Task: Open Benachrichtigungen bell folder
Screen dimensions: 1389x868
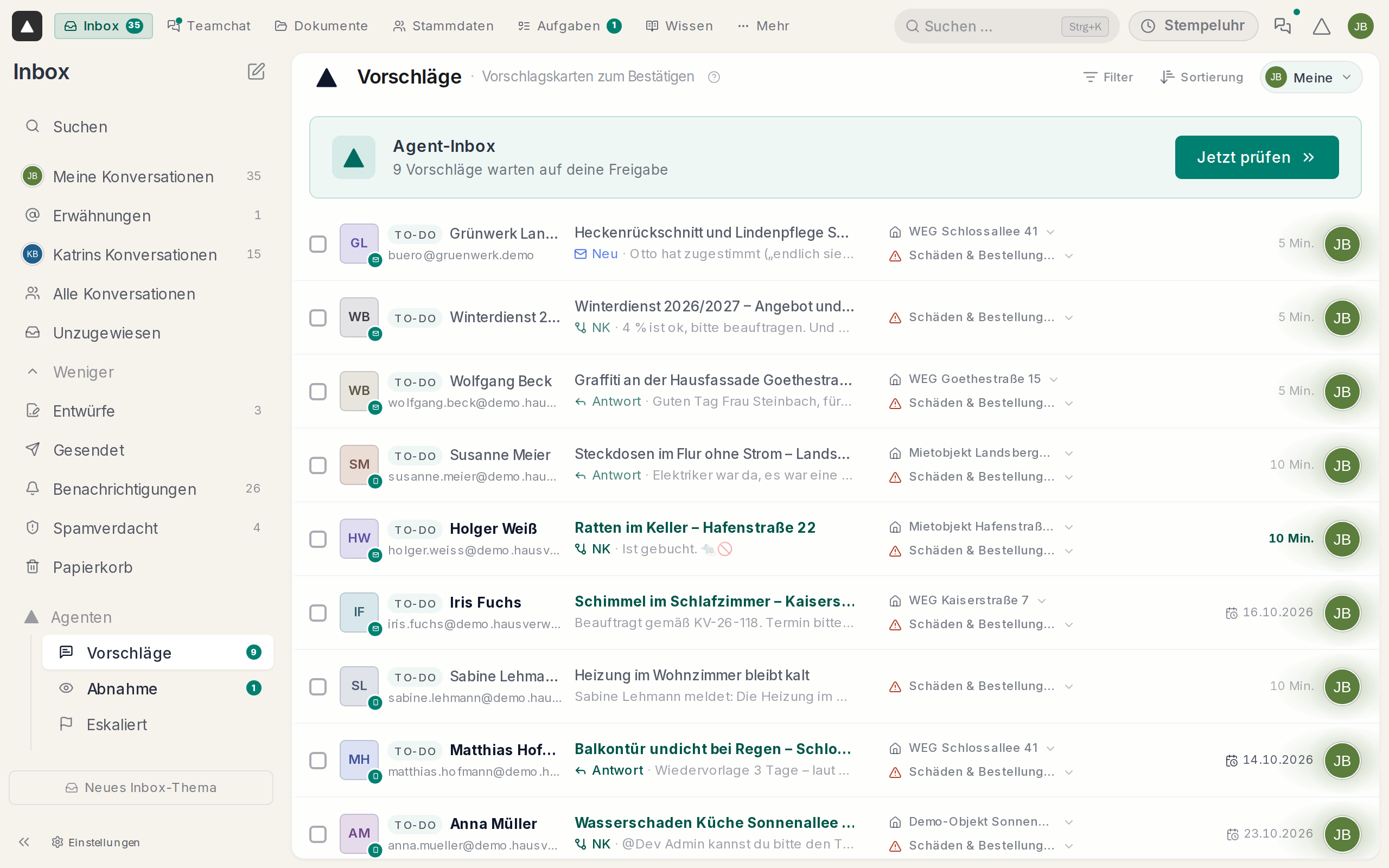Action: tap(142, 489)
